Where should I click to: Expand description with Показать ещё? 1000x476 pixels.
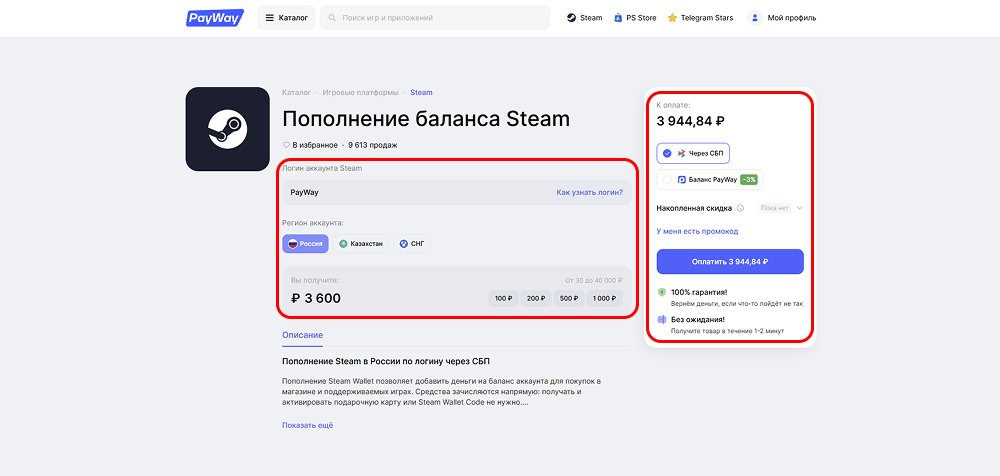coord(307,425)
